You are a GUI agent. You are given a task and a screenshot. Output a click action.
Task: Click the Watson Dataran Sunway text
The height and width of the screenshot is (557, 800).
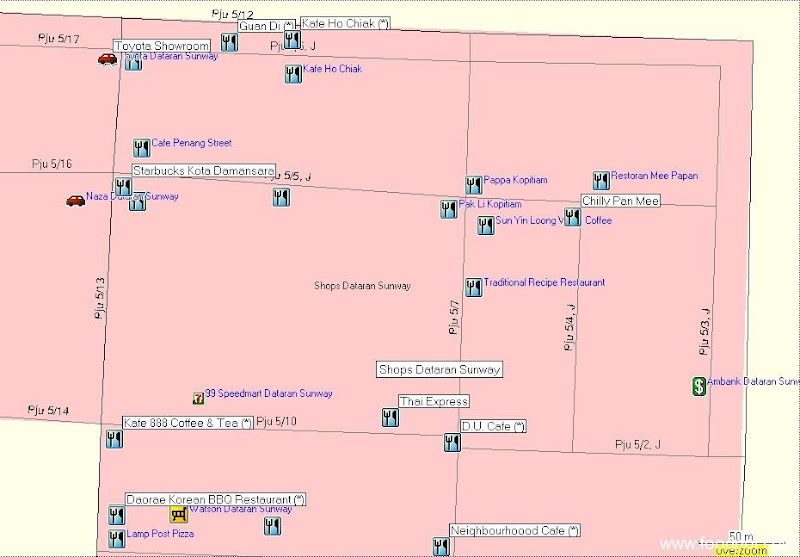click(241, 509)
